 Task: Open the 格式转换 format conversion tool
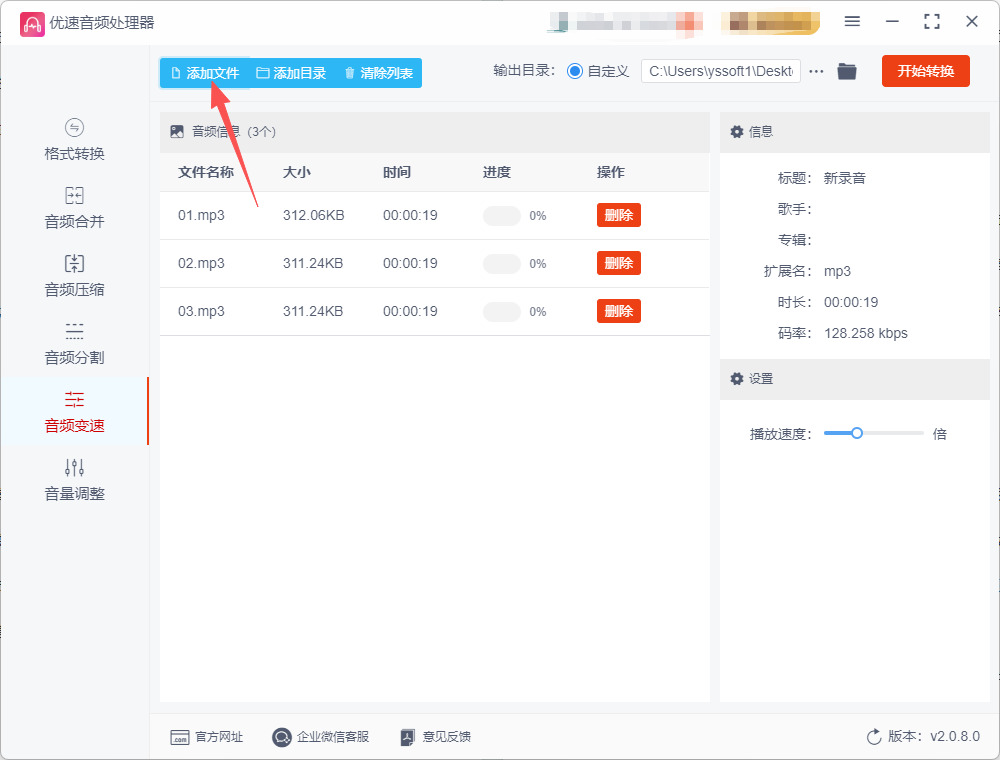click(x=74, y=140)
